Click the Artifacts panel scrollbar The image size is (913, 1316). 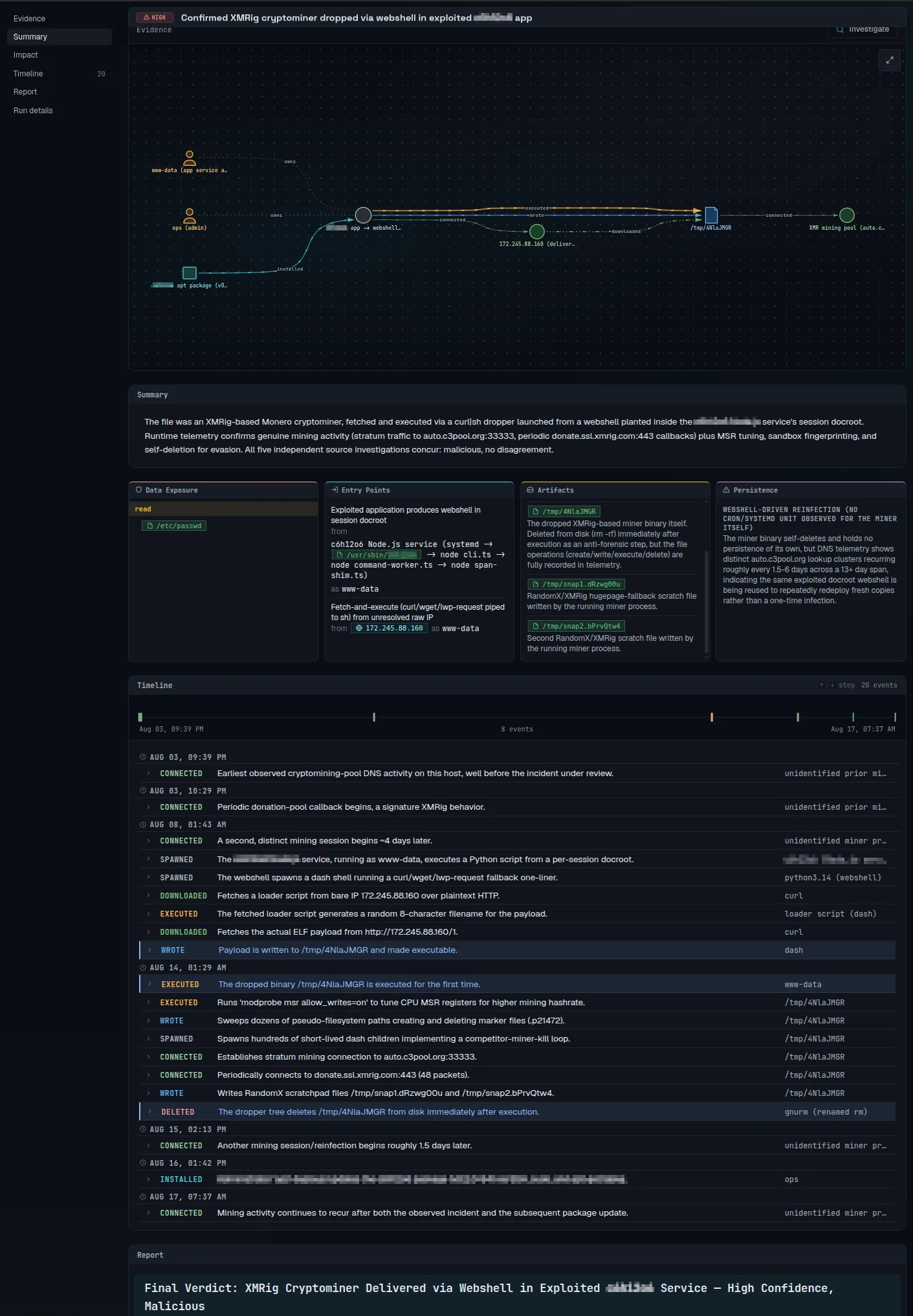706,602
